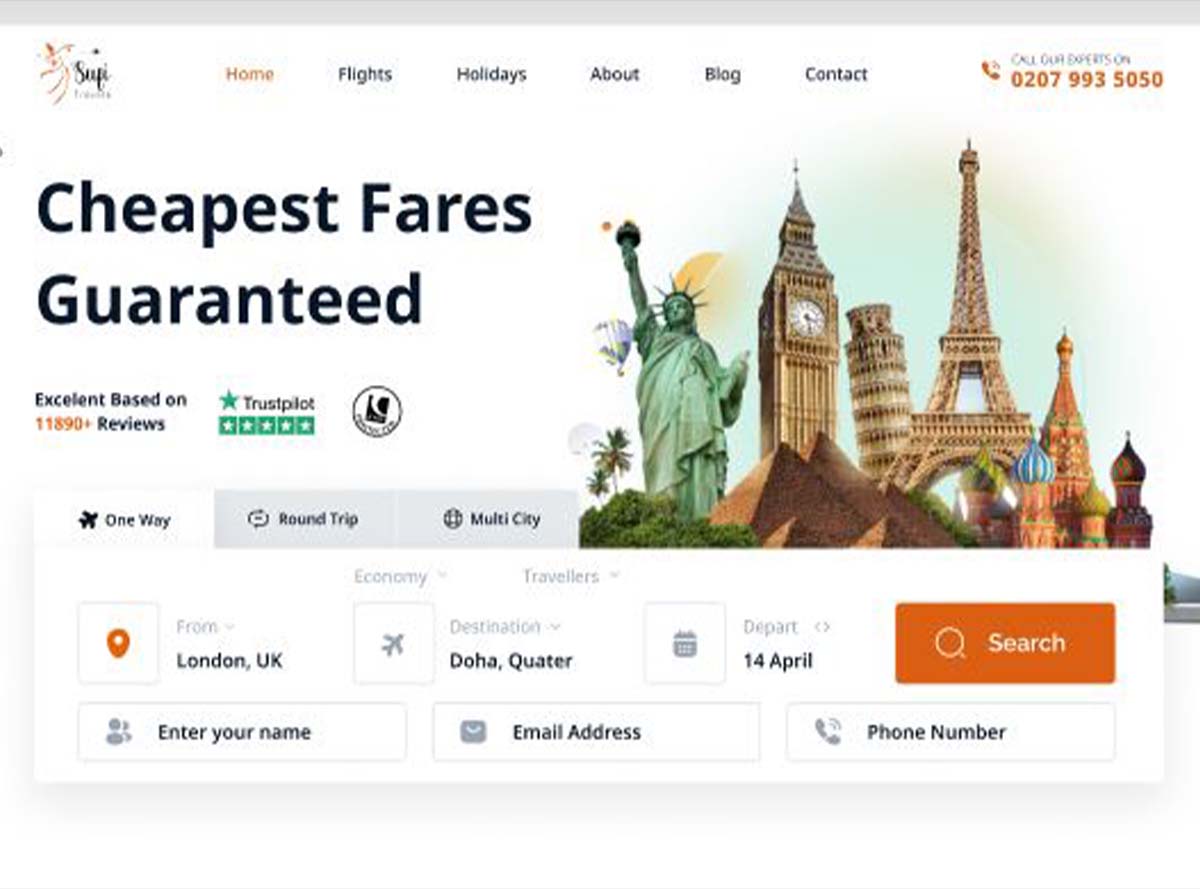Click the round black certification badge
Screen dimensions: 1200x889
pyautogui.click(x=377, y=411)
